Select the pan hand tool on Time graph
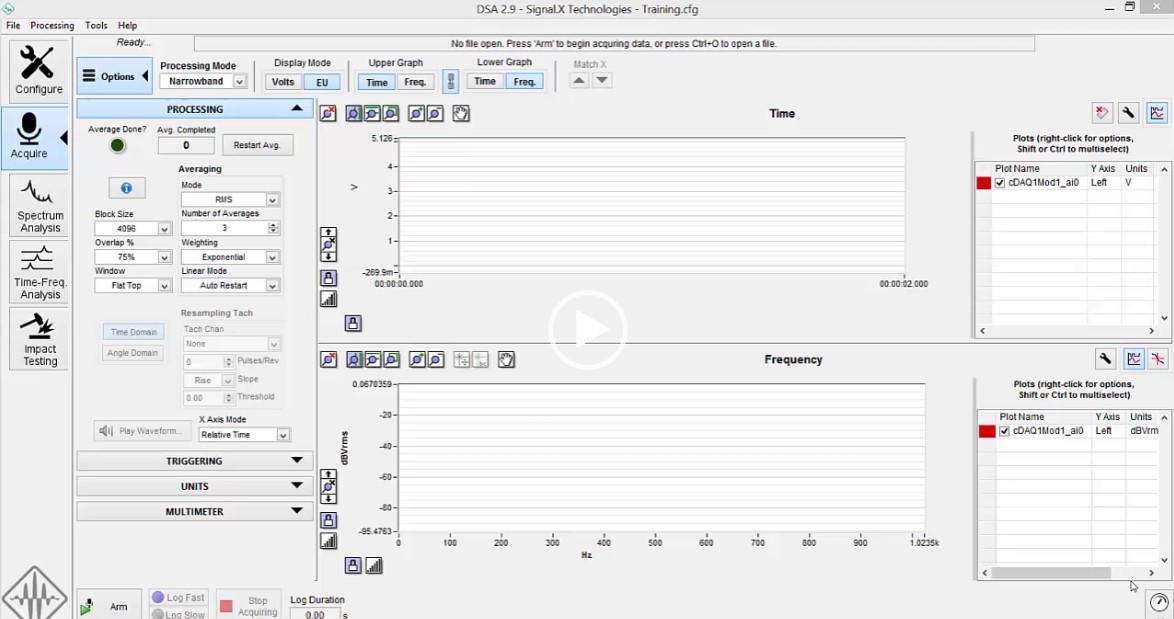The image size is (1174, 619). tap(461, 113)
